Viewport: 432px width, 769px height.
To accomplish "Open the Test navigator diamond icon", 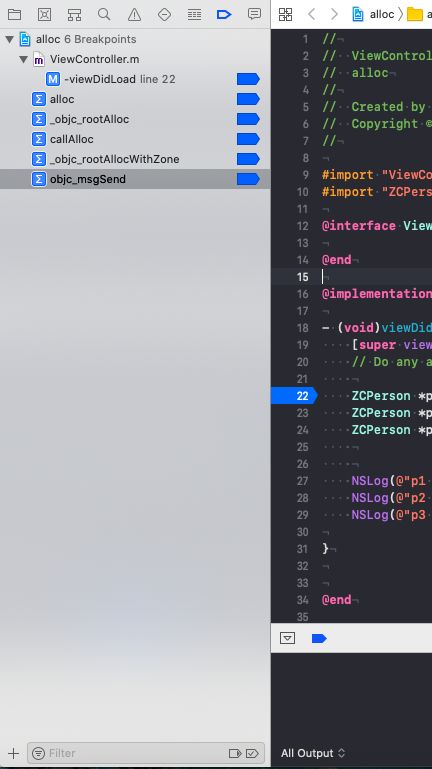I will (164, 15).
